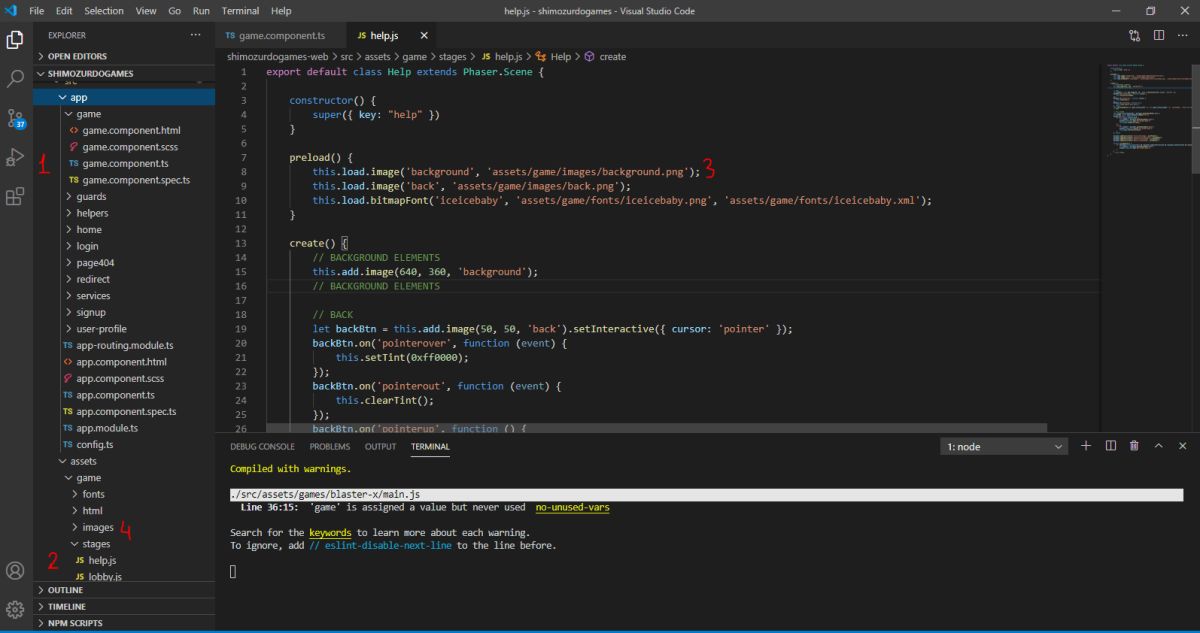Switch to the Problems panel tab

click(x=329, y=446)
